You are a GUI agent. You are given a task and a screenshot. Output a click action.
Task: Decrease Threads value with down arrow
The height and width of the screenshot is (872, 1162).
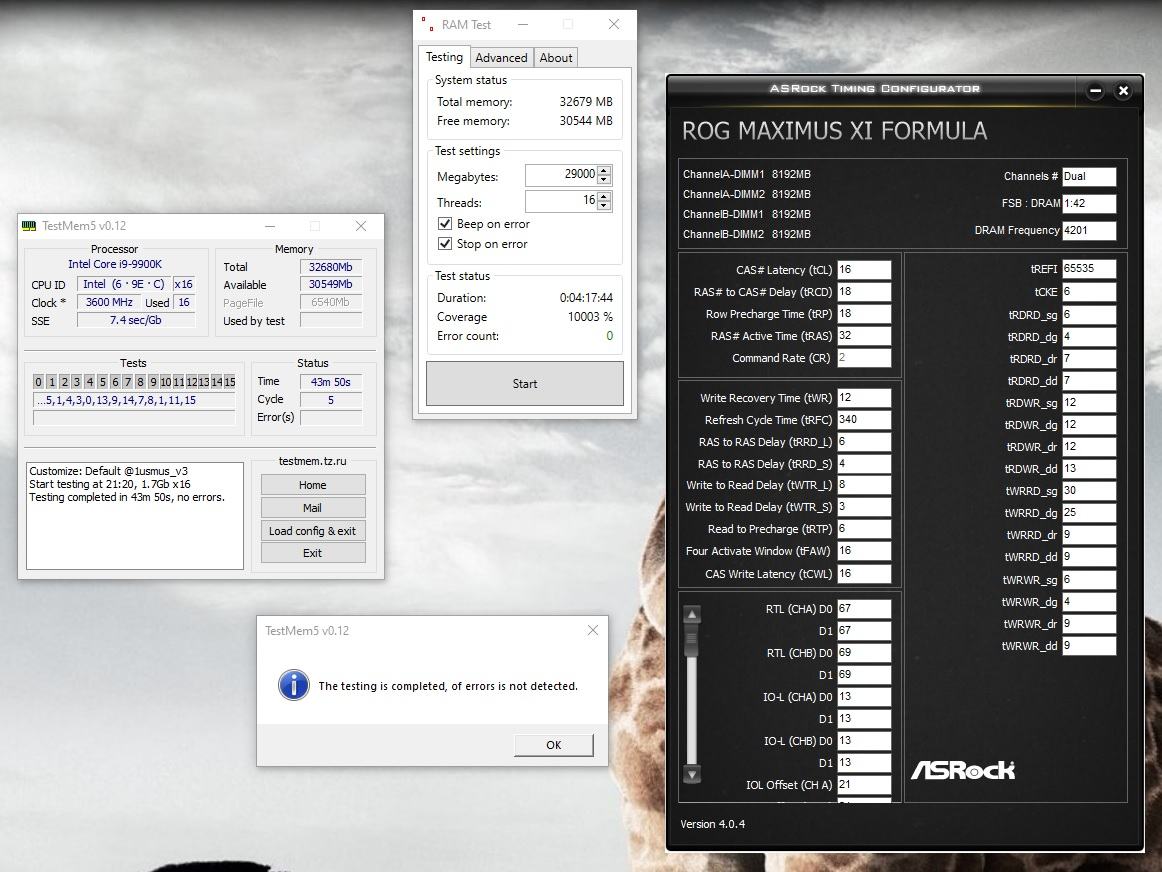coord(604,205)
